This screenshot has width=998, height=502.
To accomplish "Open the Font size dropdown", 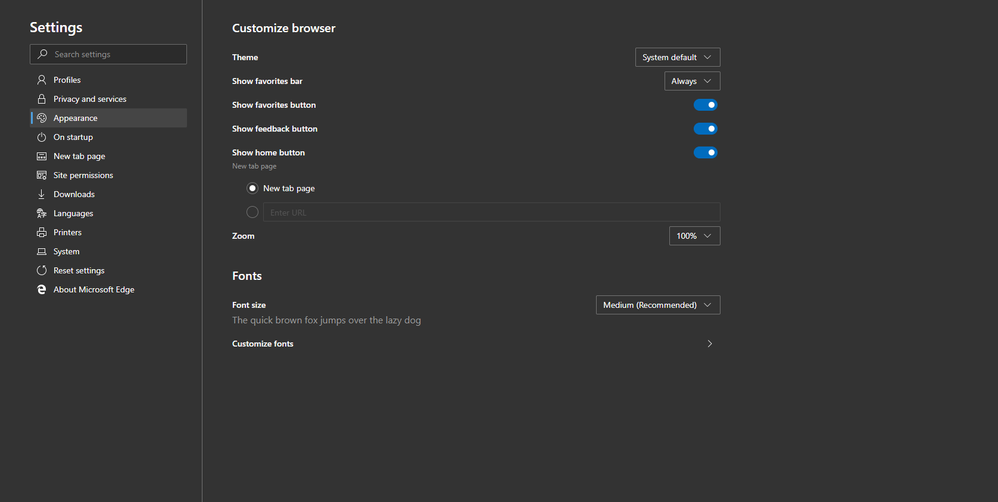I will 658,305.
